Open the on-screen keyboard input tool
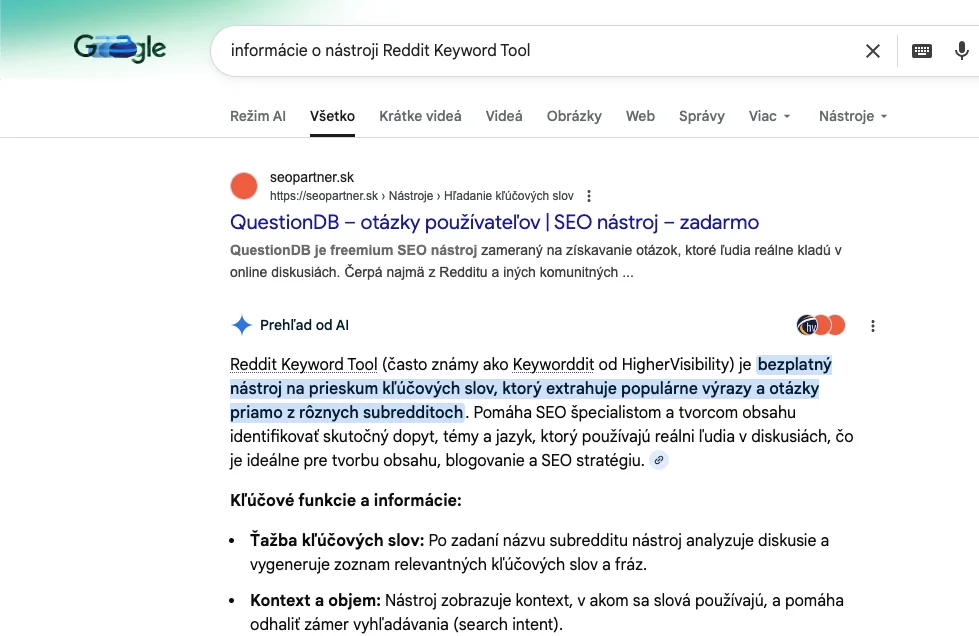This screenshot has height=636, width=979. (922, 51)
